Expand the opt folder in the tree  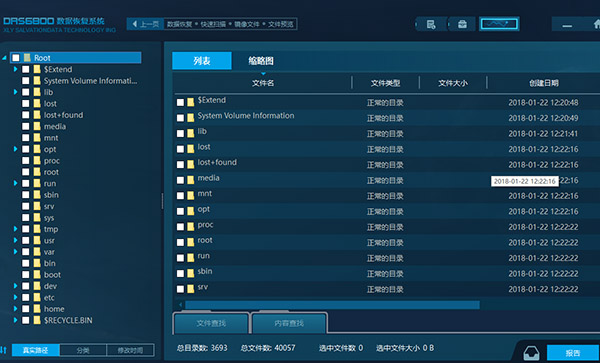pyautogui.click(x=16, y=149)
